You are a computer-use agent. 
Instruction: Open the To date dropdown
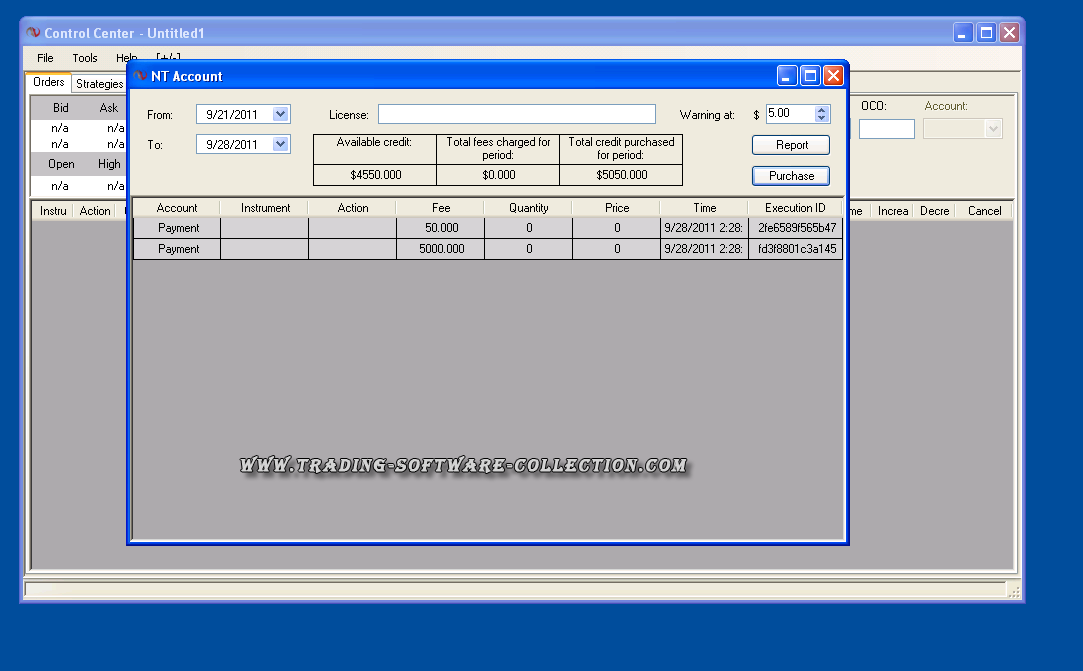[x=280, y=145]
